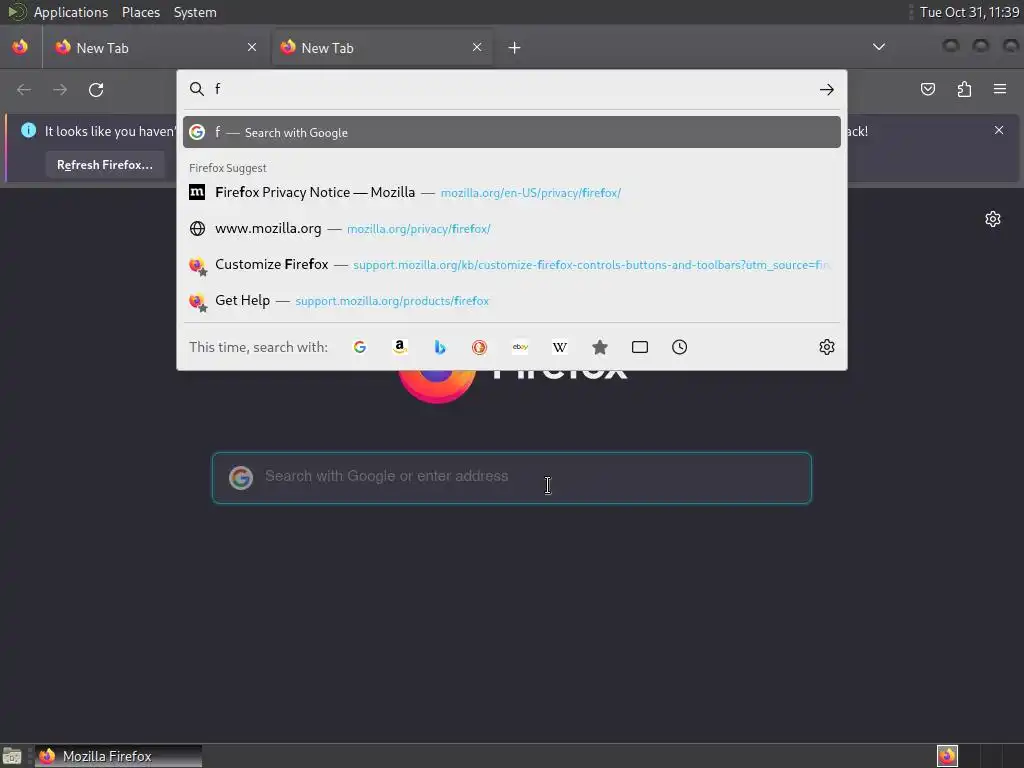
Task: Click the Firefox workspace thumbnail in bottom panel
Action: click(x=947, y=756)
